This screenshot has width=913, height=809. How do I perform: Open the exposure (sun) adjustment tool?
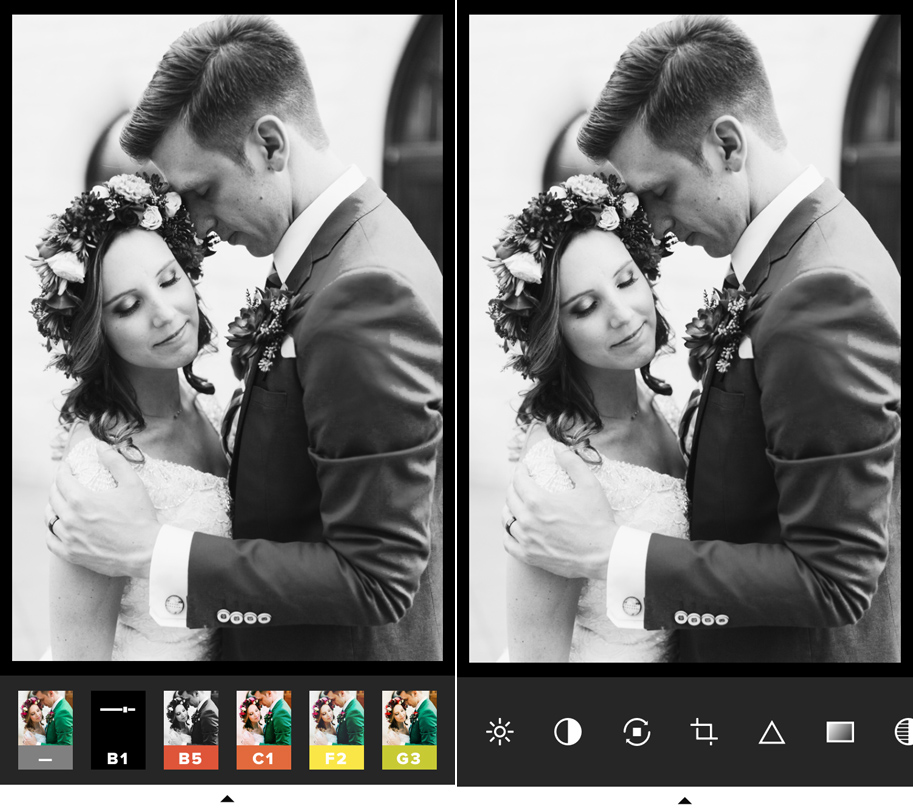pyautogui.click(x=499, y=733)
